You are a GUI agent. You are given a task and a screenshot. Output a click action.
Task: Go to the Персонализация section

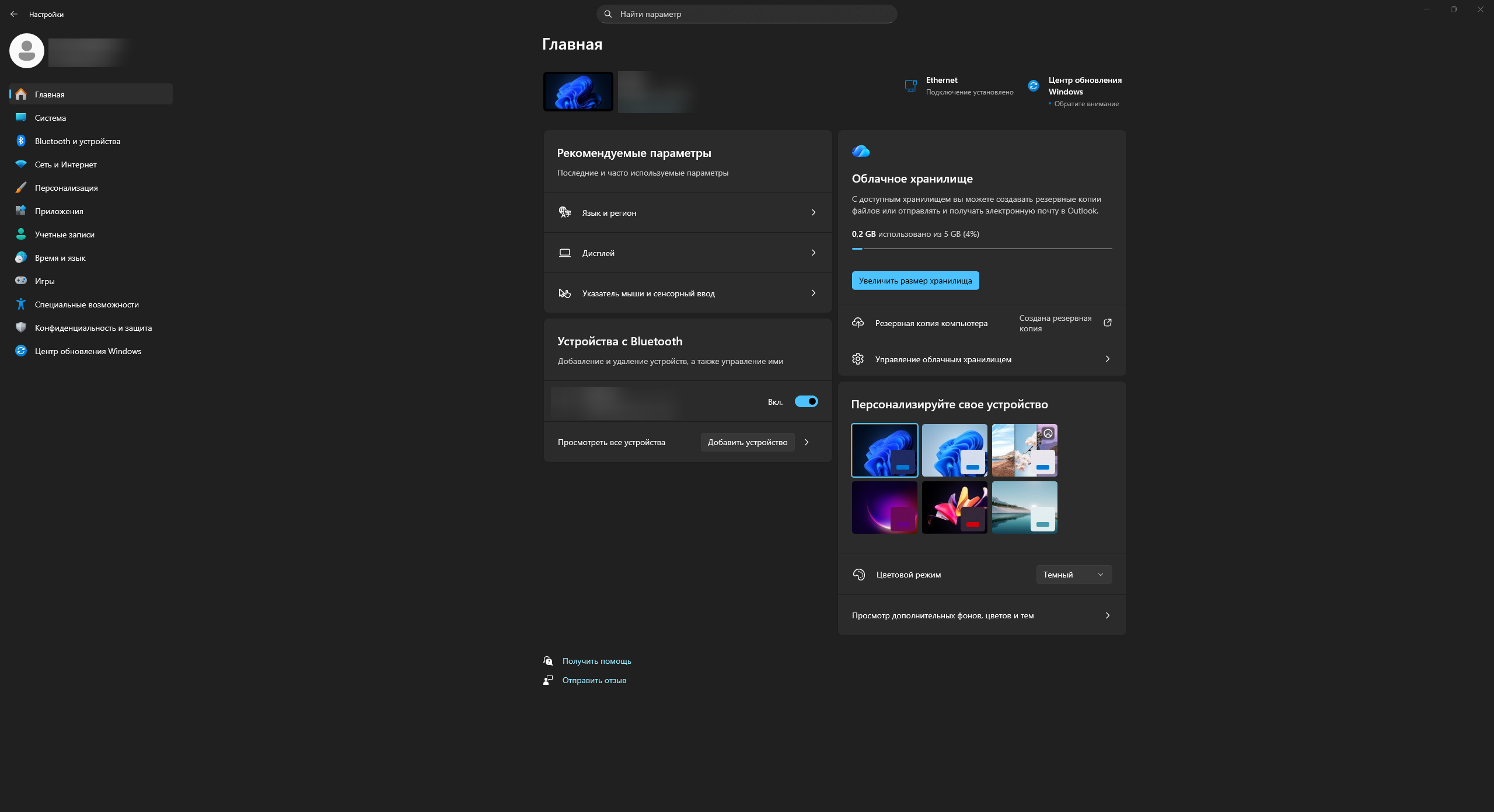point(66,188)
